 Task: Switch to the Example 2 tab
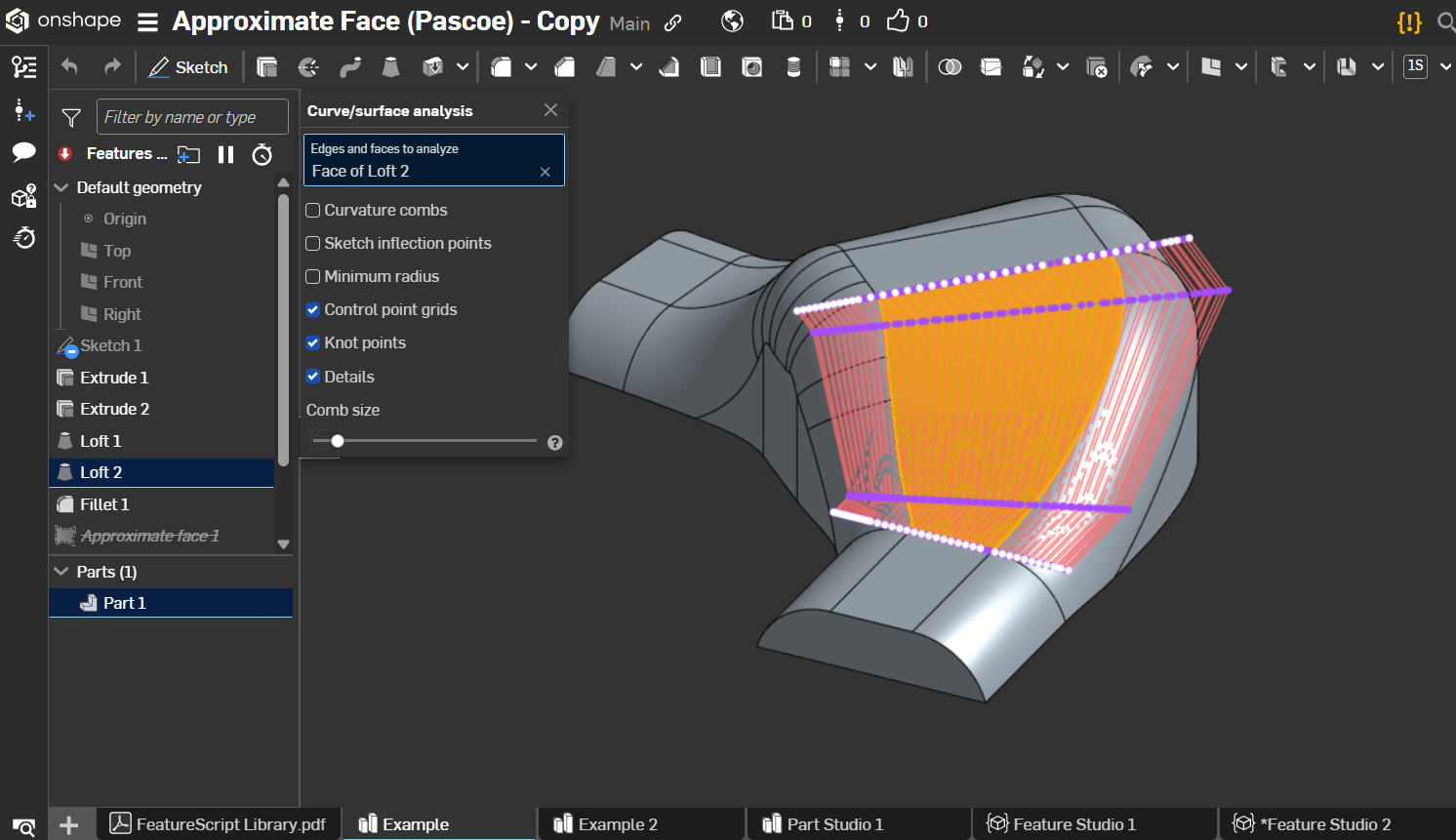coord(641,824)
